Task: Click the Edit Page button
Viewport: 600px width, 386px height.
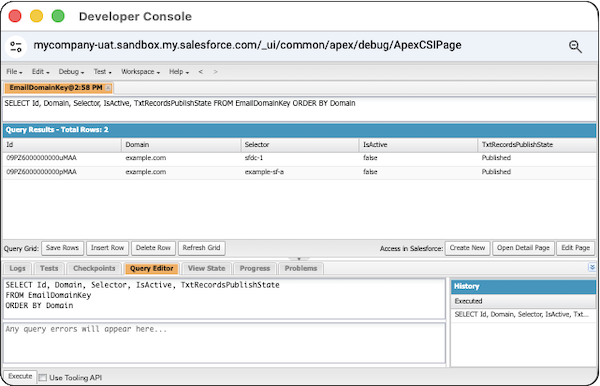Action: (576, 248)
